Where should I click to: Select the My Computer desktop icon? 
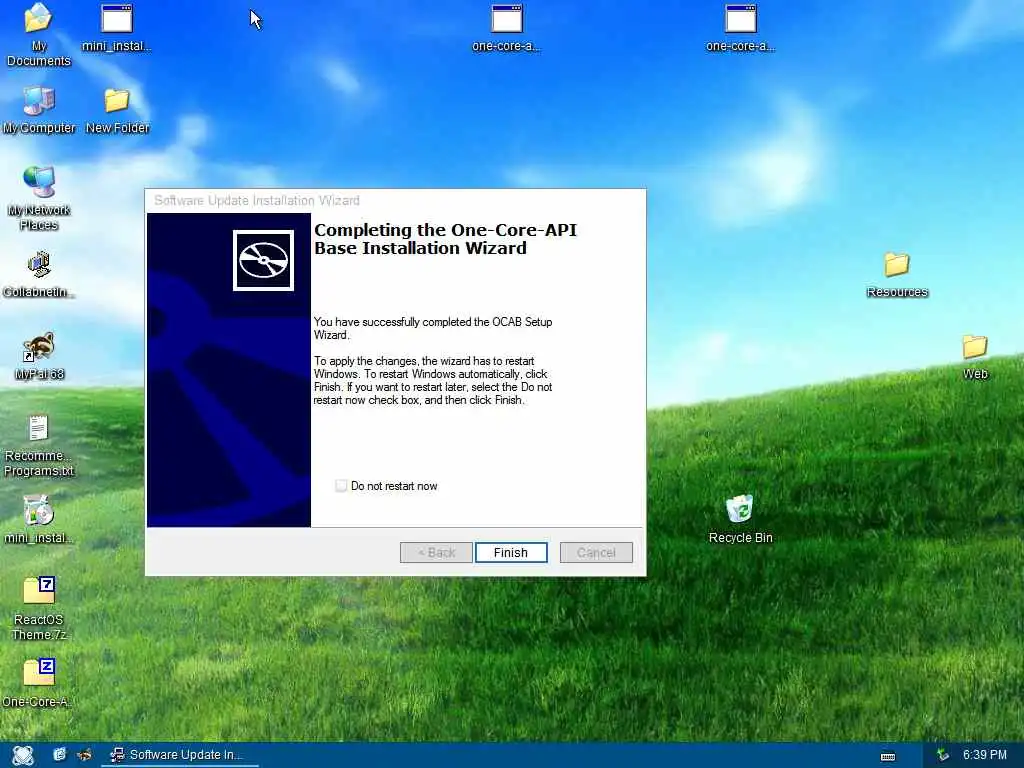(39, 110)
